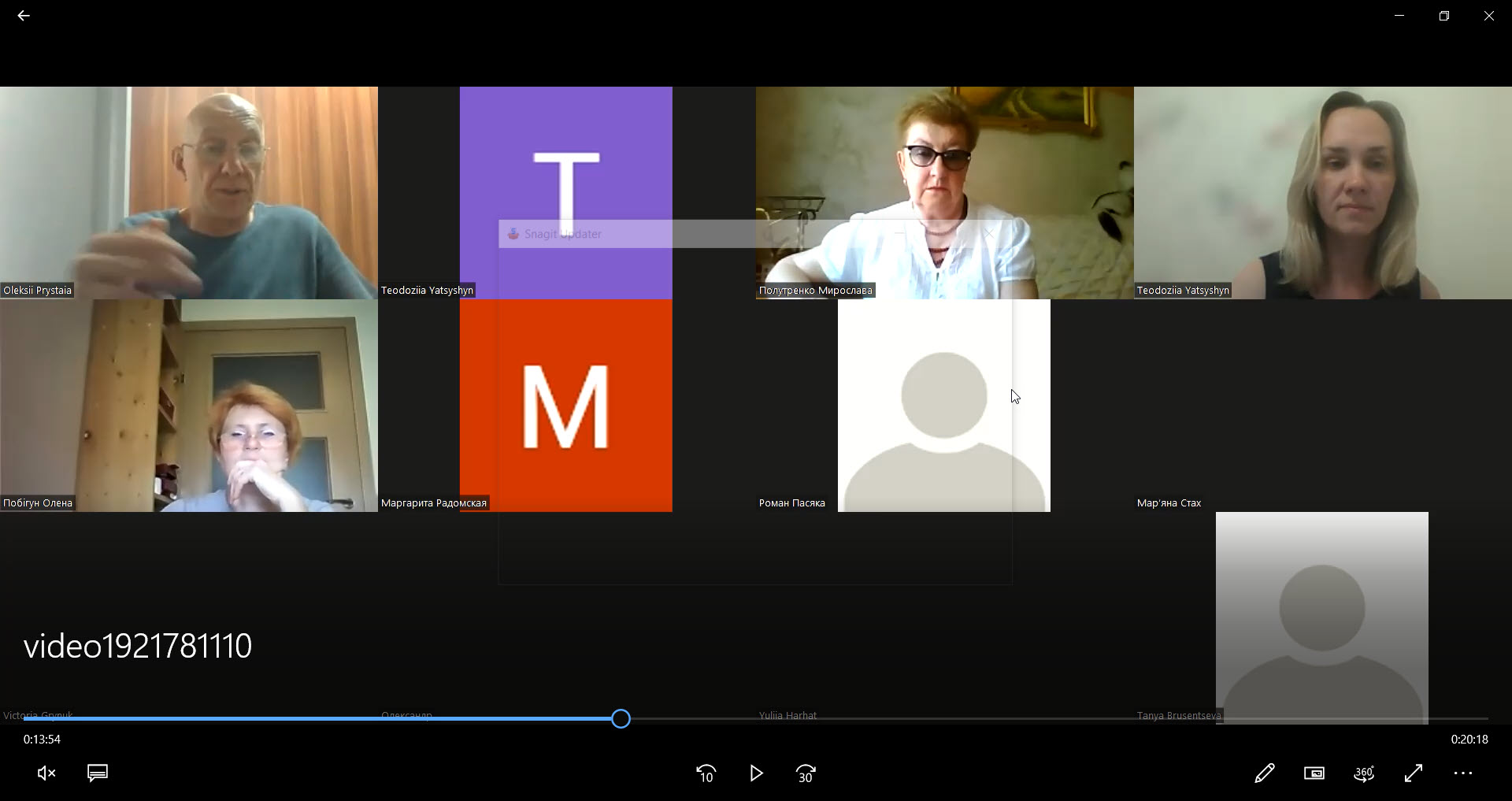Skip back 10 seconds
Image resolution: width=1512 pixels, height=801 pixels.
(x=706, y=773)
